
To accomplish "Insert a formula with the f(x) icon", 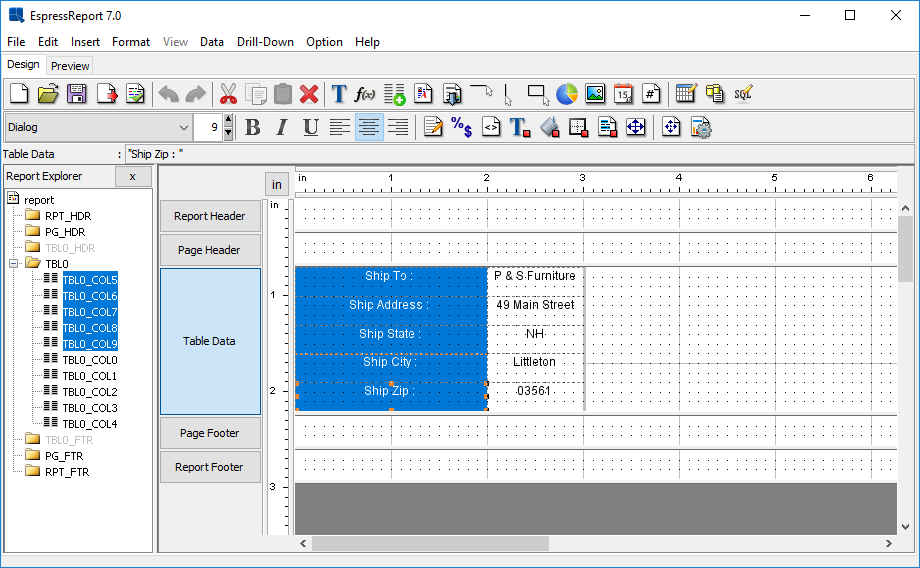I will [364, 94].
